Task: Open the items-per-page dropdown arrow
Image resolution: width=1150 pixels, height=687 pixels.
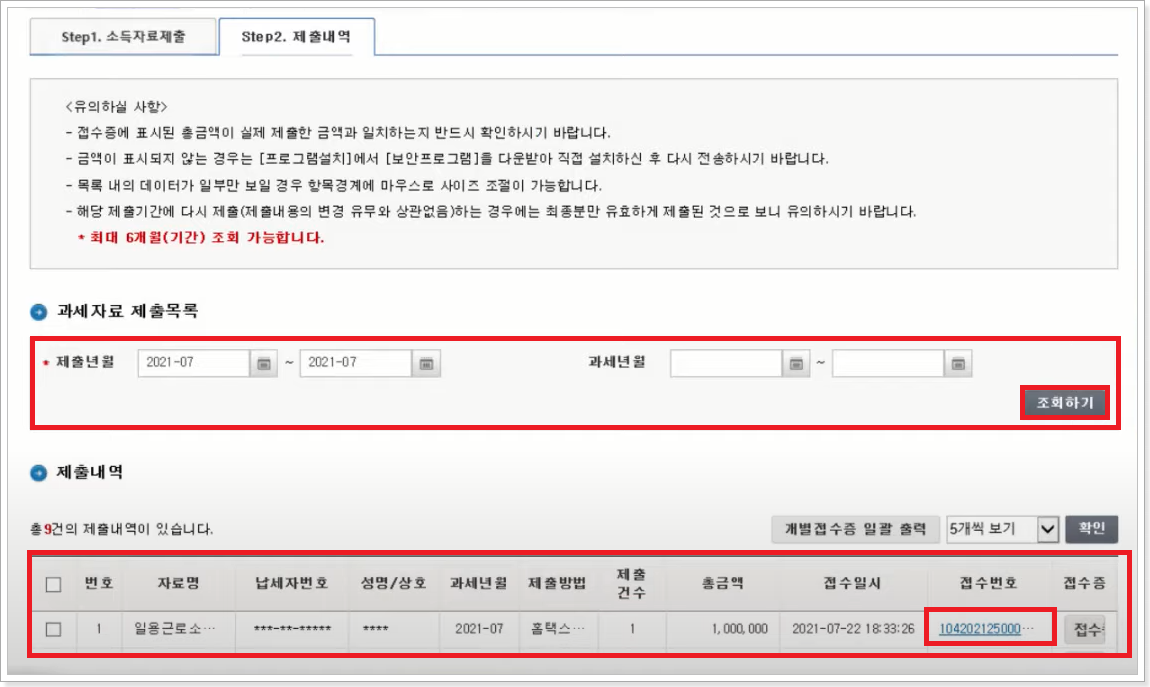Action: coord(1046,530)
